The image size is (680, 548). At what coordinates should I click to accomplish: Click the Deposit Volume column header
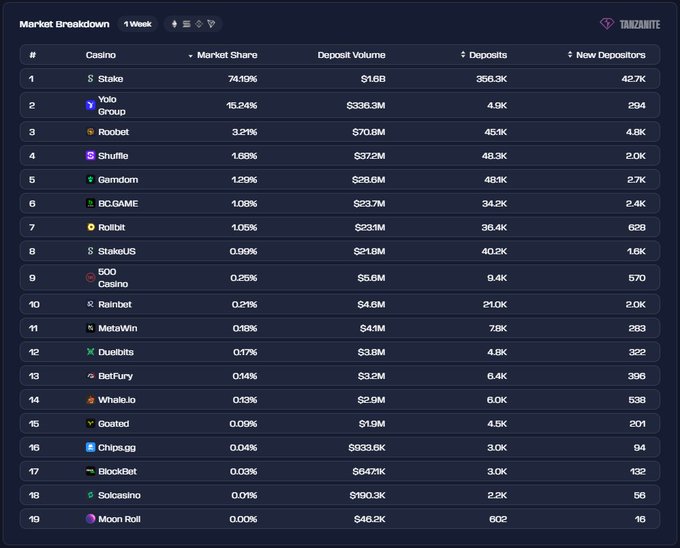351,55
